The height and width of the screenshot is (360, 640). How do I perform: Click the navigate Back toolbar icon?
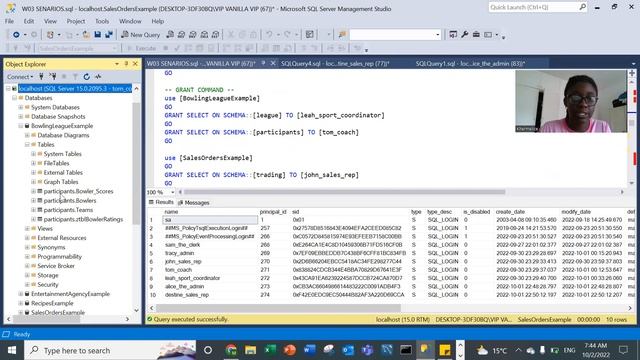(x=16, y=35)
